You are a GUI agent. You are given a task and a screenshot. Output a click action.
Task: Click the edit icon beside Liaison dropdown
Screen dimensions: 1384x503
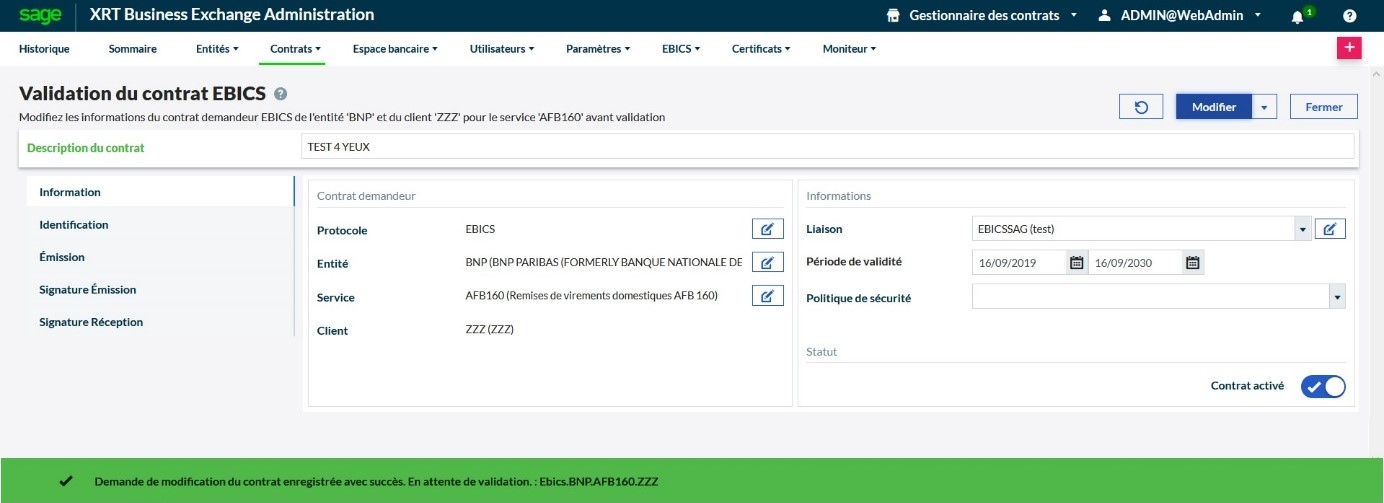pyautogui.click(x=1329, y=229)
